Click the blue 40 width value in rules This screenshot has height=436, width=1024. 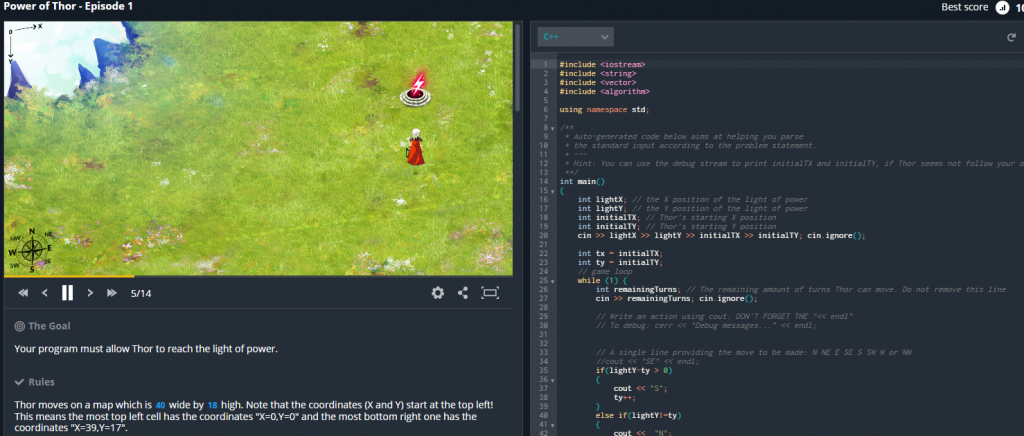(x=160, y=405)
